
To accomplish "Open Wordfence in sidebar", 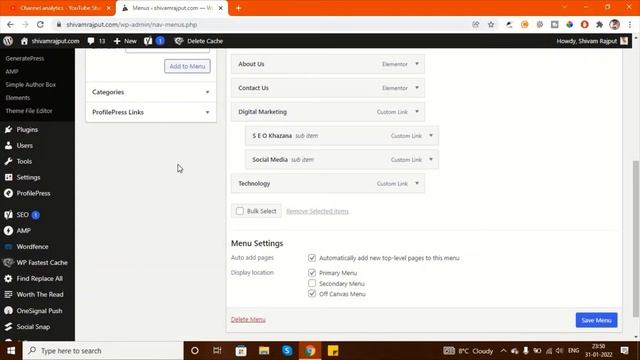I will tap(32, 247).
